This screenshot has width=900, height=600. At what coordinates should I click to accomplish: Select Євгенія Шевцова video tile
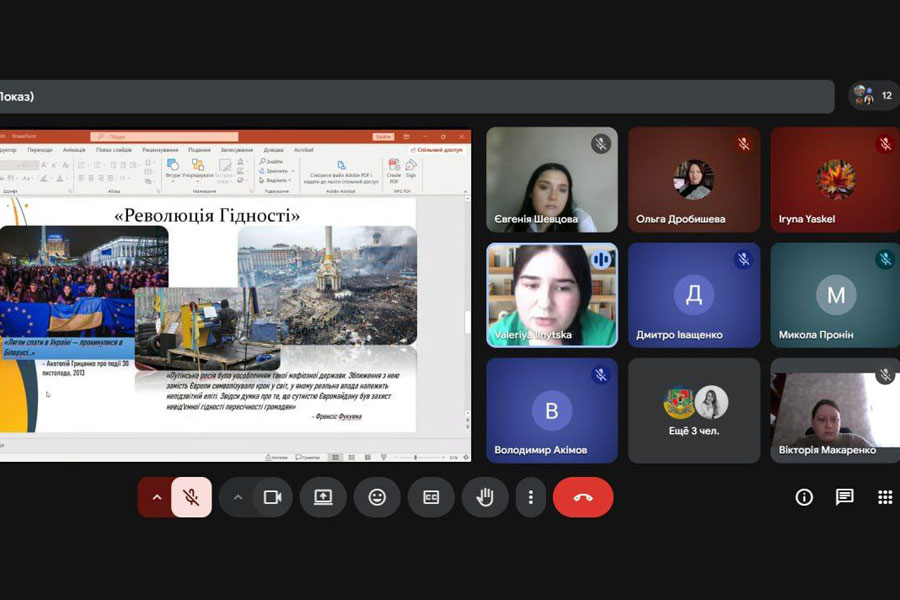[552, 180]
